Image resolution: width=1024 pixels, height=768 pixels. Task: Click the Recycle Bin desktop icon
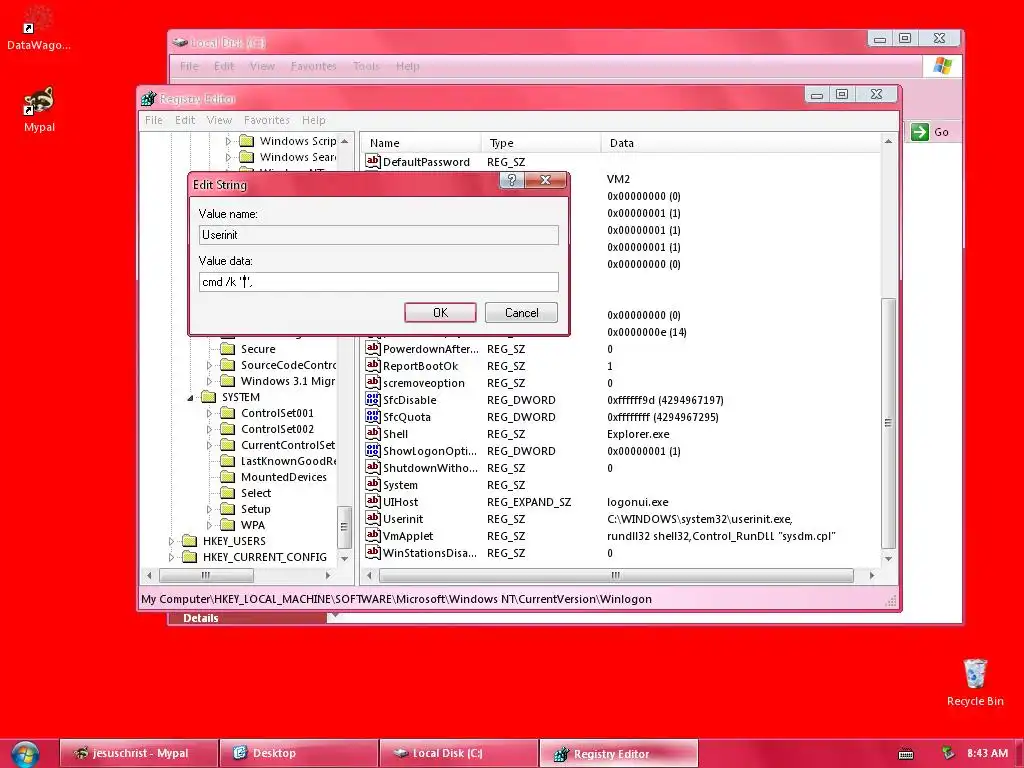975,673
